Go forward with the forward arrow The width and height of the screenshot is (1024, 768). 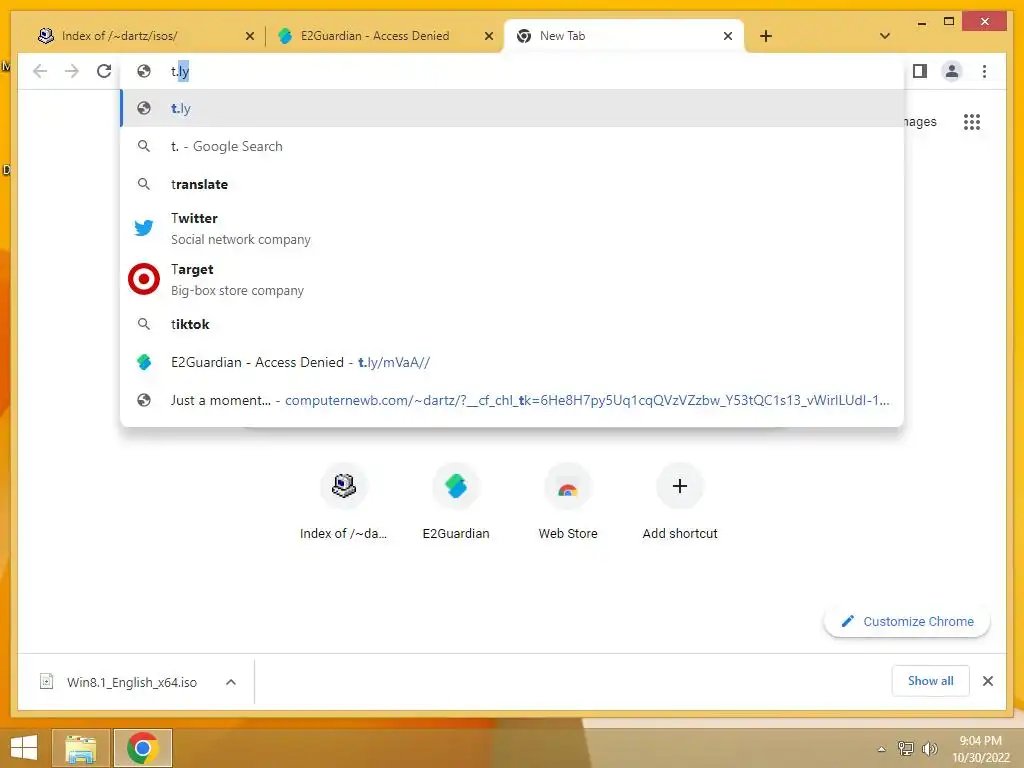click(72, 71)
